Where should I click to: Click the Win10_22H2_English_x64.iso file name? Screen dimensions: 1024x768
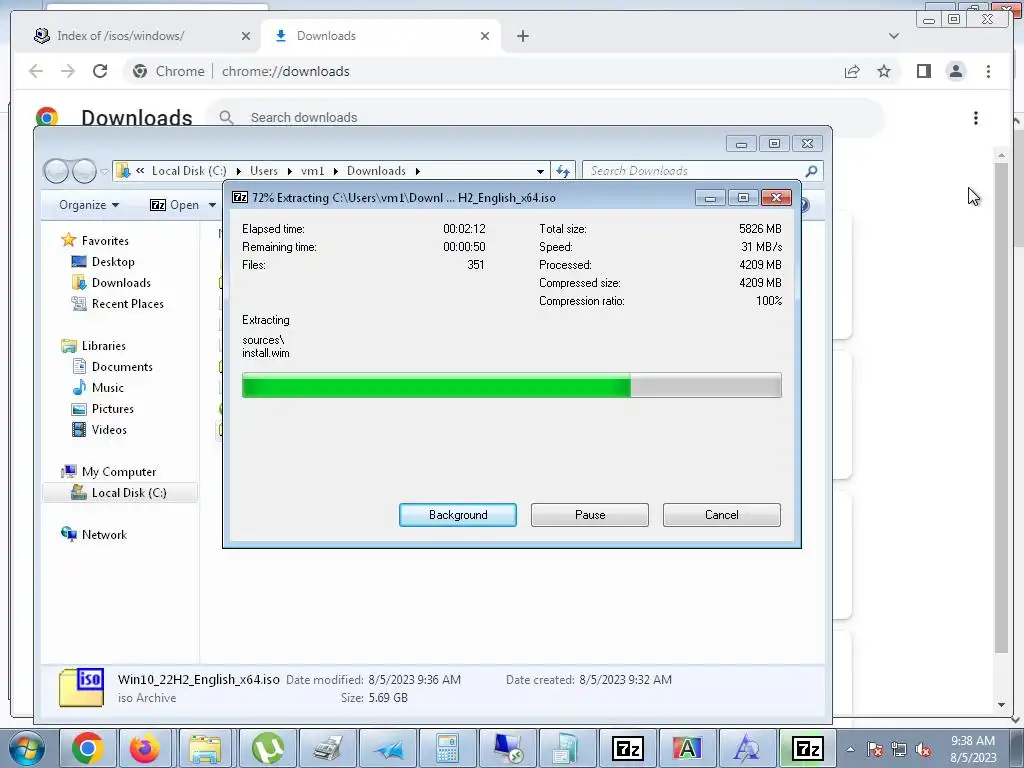coord(199,679)
